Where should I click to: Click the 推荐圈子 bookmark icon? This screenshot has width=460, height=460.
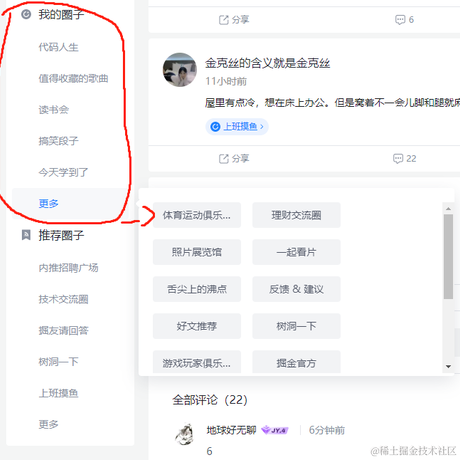[x=26, y=235]
